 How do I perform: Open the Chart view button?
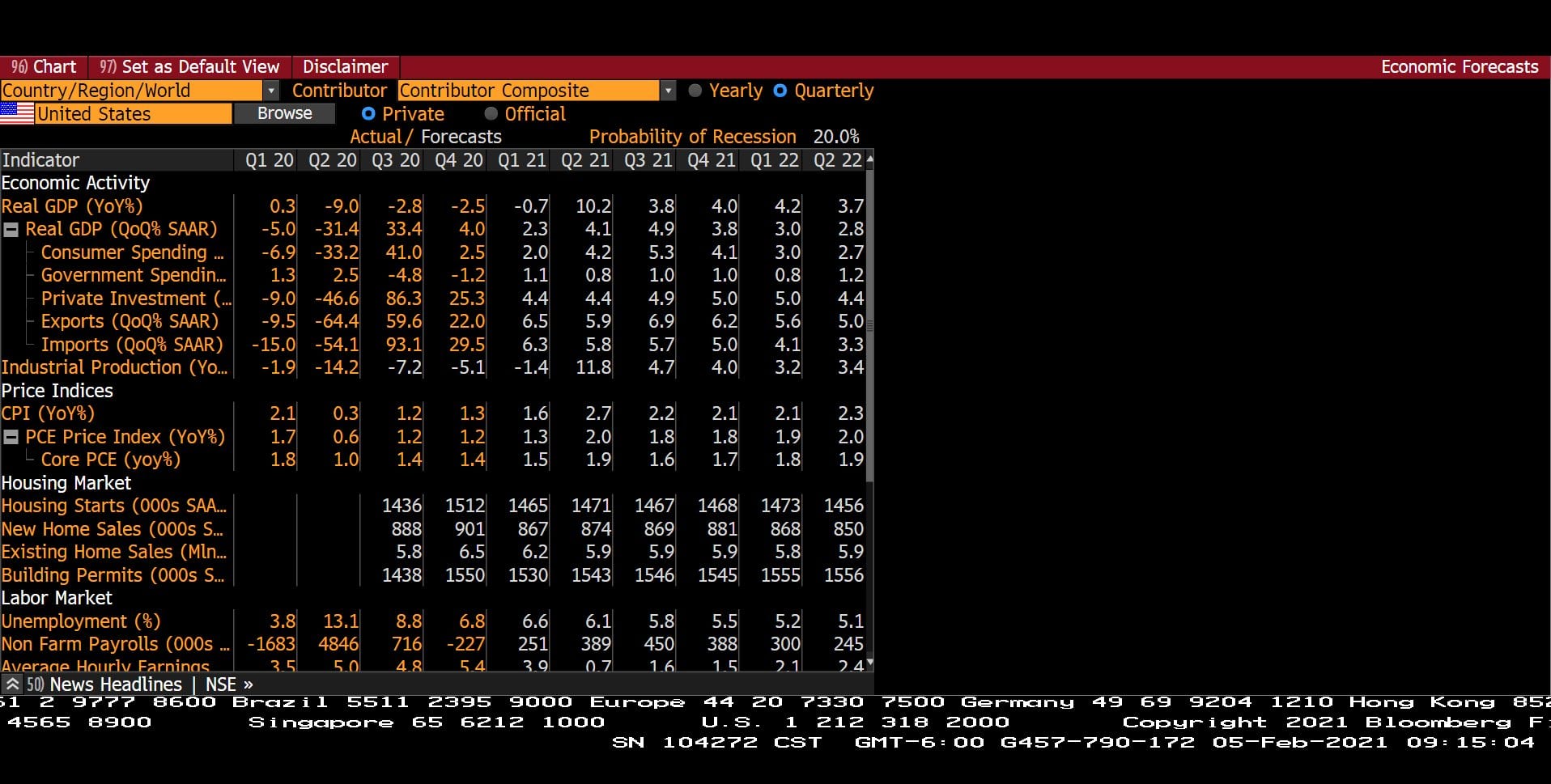44,67
